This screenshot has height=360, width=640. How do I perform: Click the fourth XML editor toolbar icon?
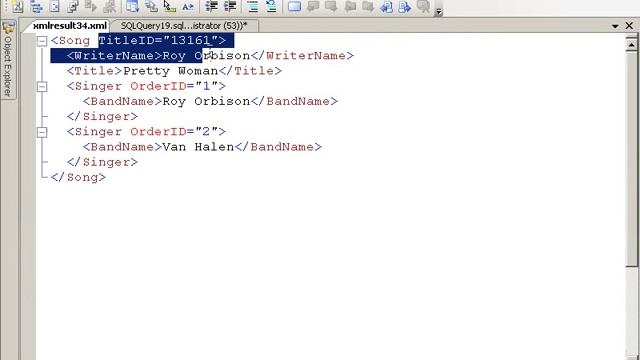pos(73,6)
